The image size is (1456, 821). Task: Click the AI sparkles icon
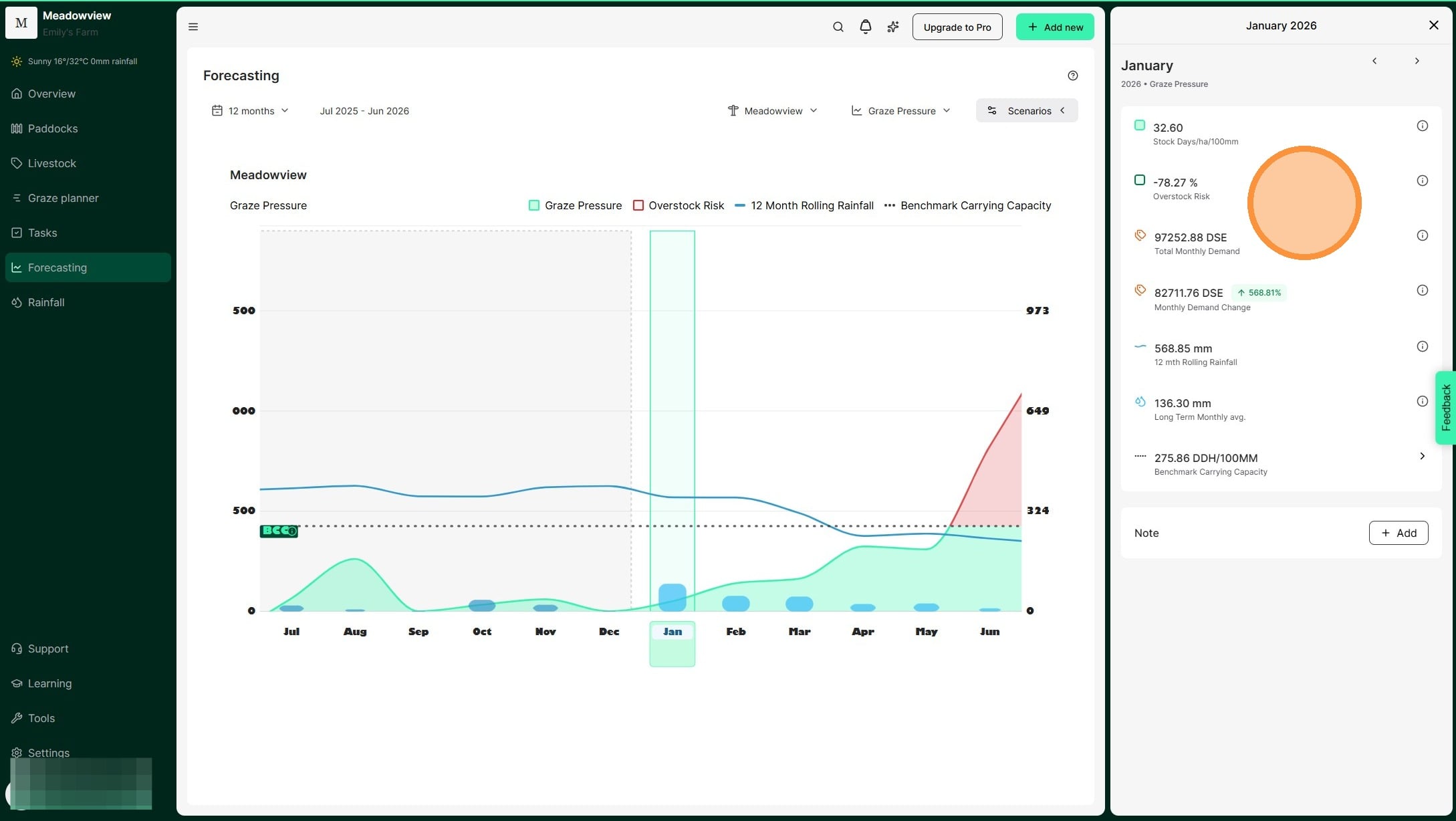(892, 27)
